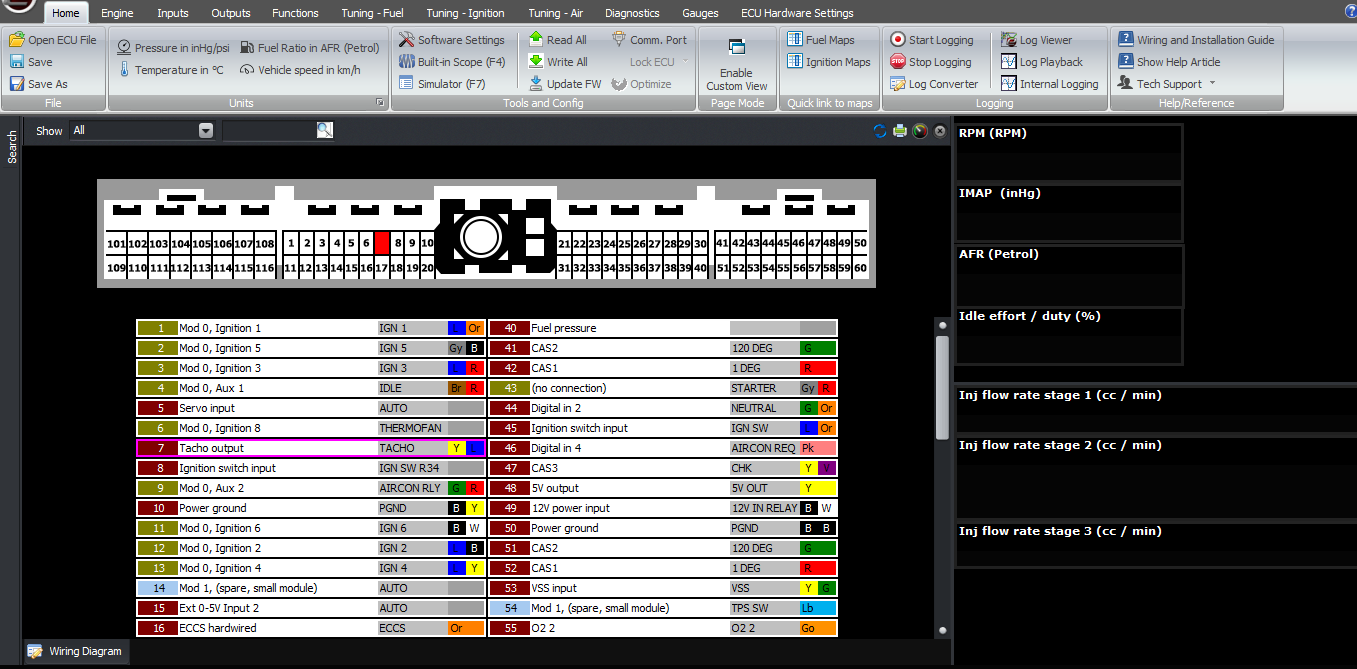The height and width of the screenshot is (669, 1357).
Task: Click the Comm. Port icon
Action: 619,40
